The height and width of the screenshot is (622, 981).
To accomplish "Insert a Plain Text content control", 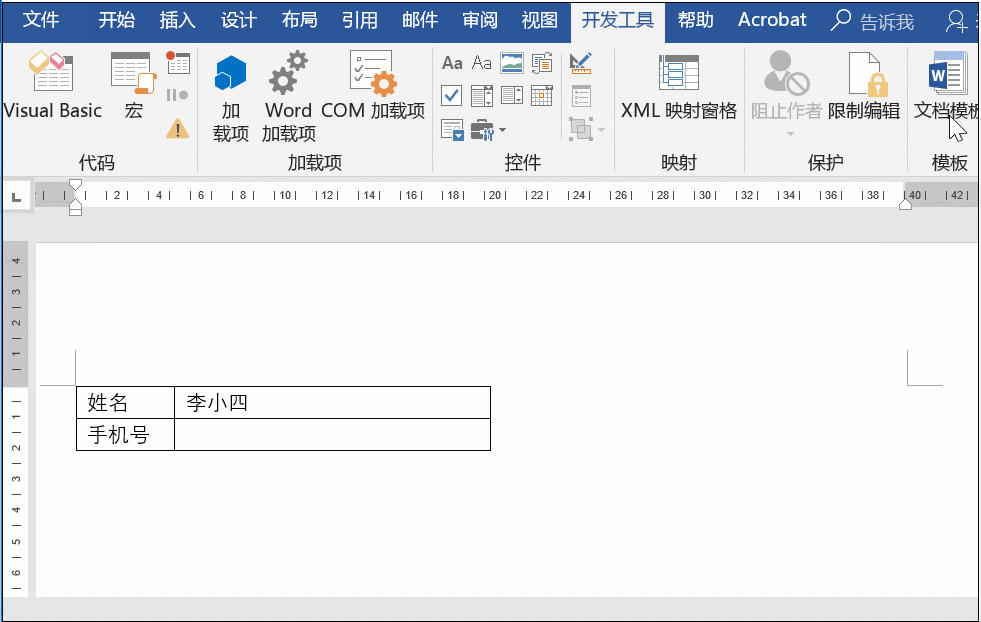I will (x=480, y=62).
